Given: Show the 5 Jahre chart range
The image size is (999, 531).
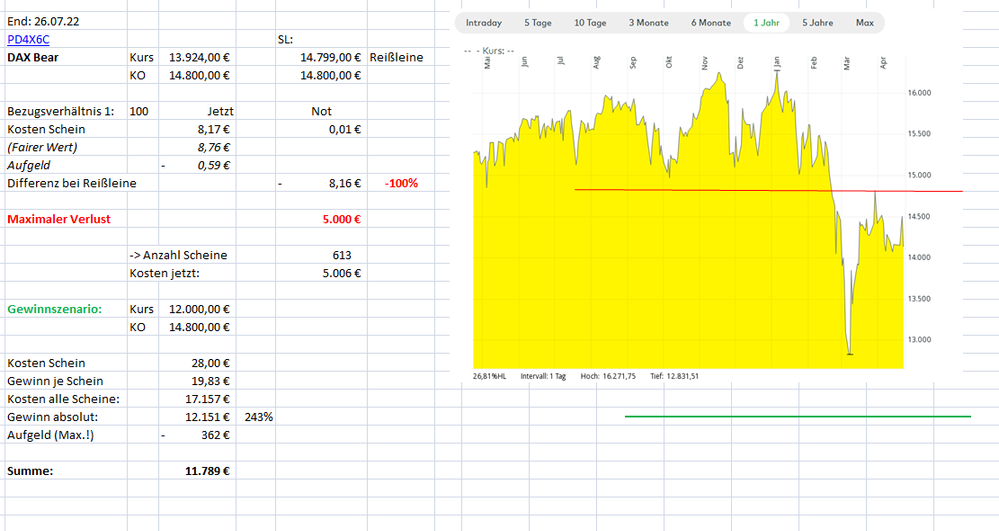Looking at the screenshot, I should (x=817, y=23).
